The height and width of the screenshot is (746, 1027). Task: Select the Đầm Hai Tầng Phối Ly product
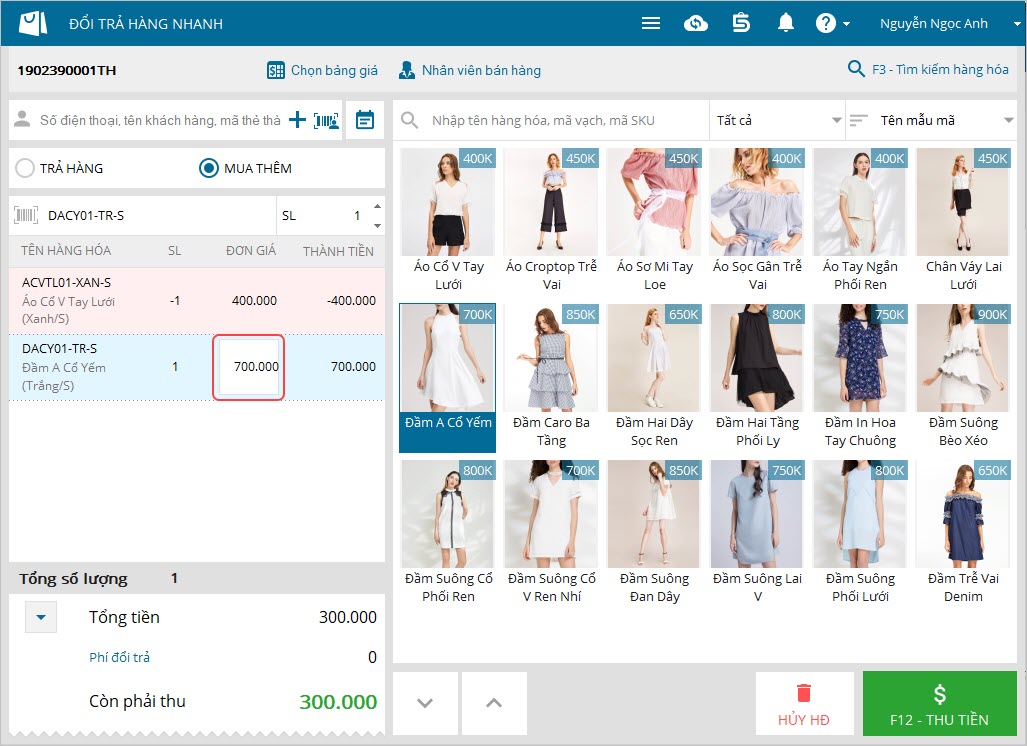(757, 378)
